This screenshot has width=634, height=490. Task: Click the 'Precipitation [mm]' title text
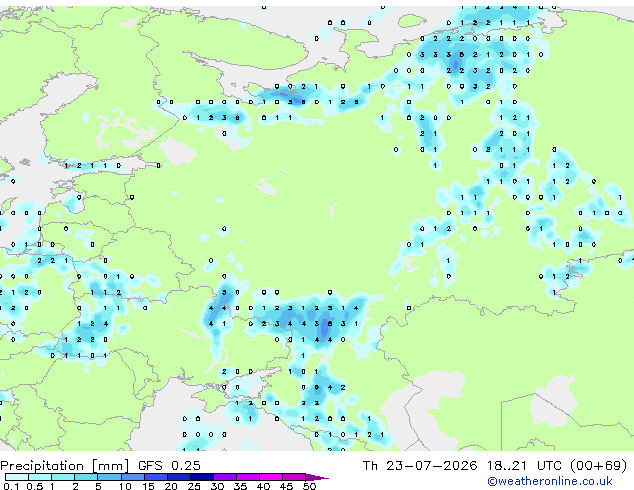(x=65, y=466)
